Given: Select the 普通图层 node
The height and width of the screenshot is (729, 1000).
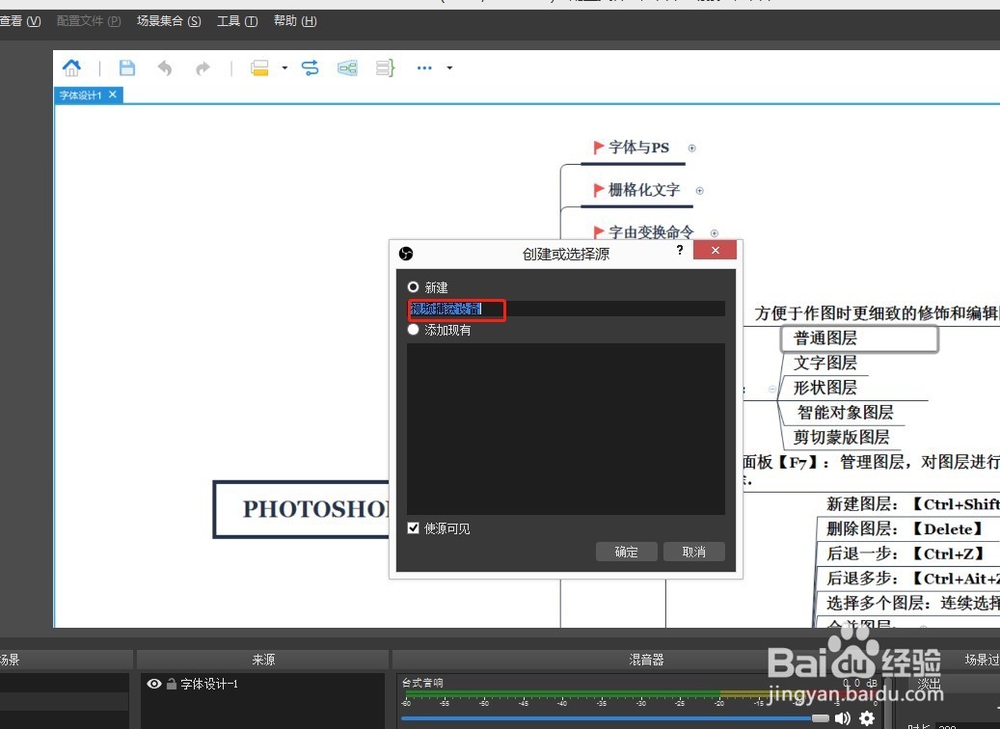Looking at the screenshot, I should click(859, 339).
